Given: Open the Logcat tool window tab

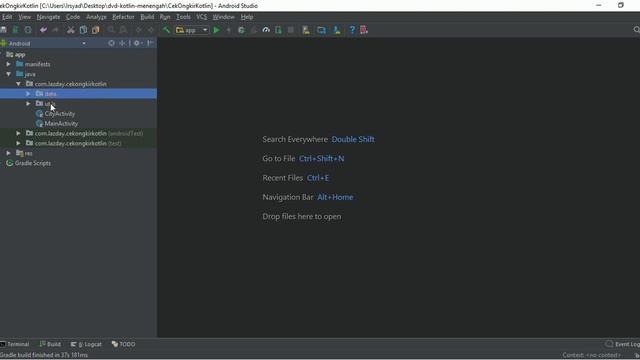Looking at the screenshot, I should (86, 344).
